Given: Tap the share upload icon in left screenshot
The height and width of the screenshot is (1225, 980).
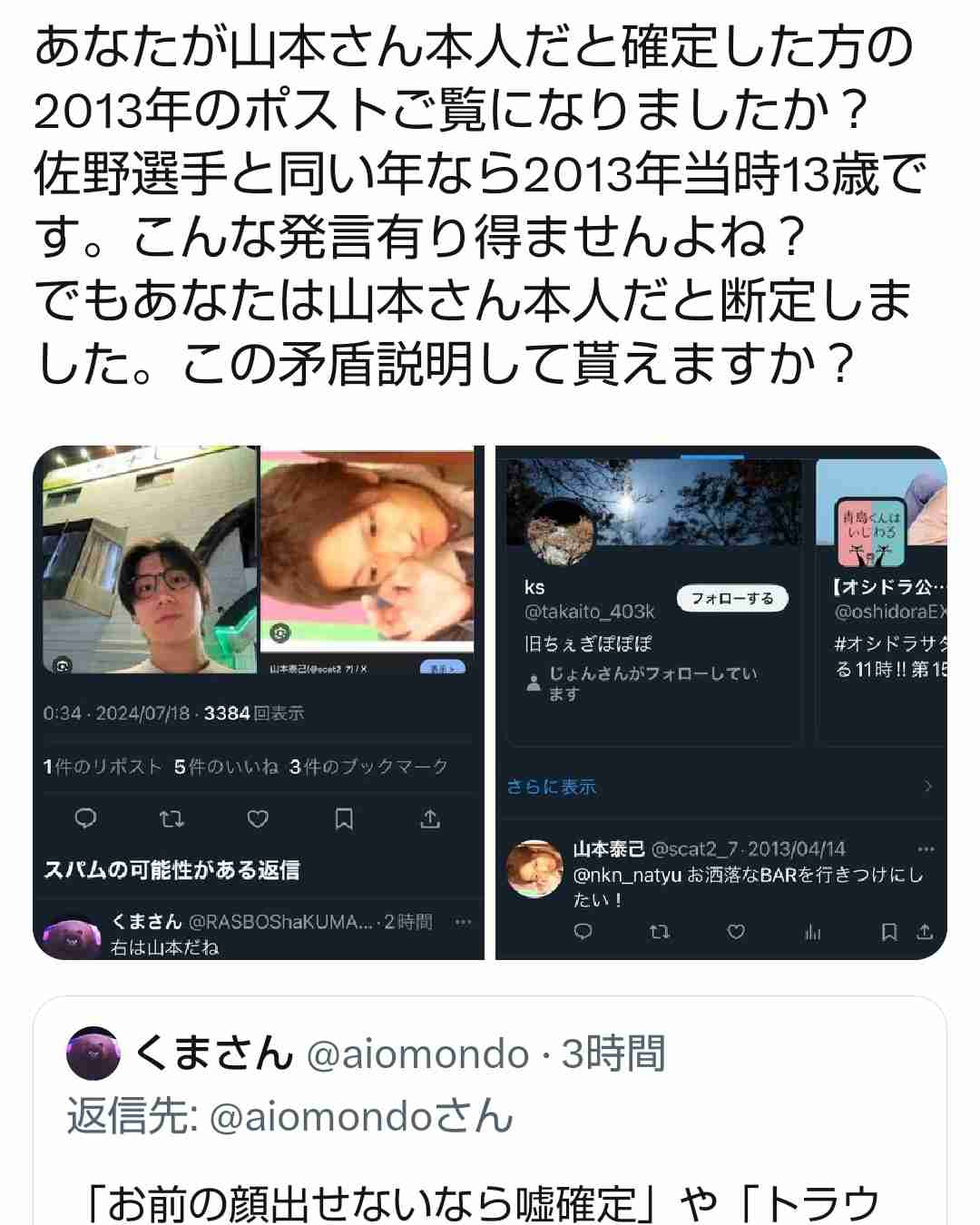Looking at the screenshot, I should click(430, 819).
